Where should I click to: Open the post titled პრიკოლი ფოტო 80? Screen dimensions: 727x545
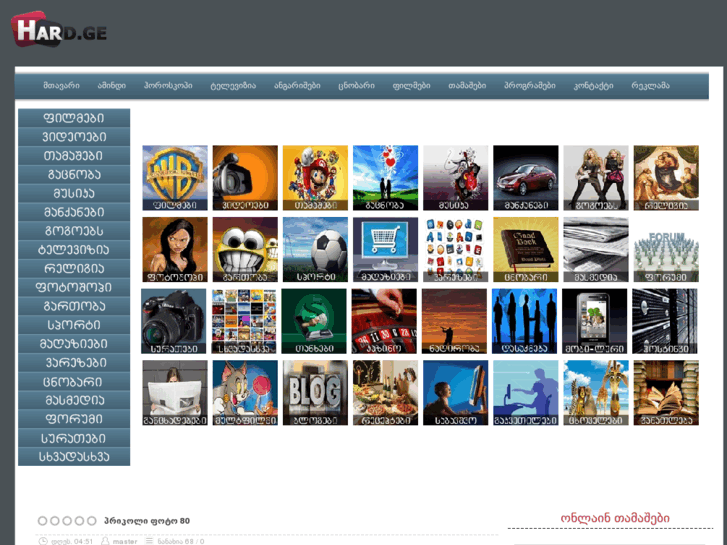coord(147,521)
